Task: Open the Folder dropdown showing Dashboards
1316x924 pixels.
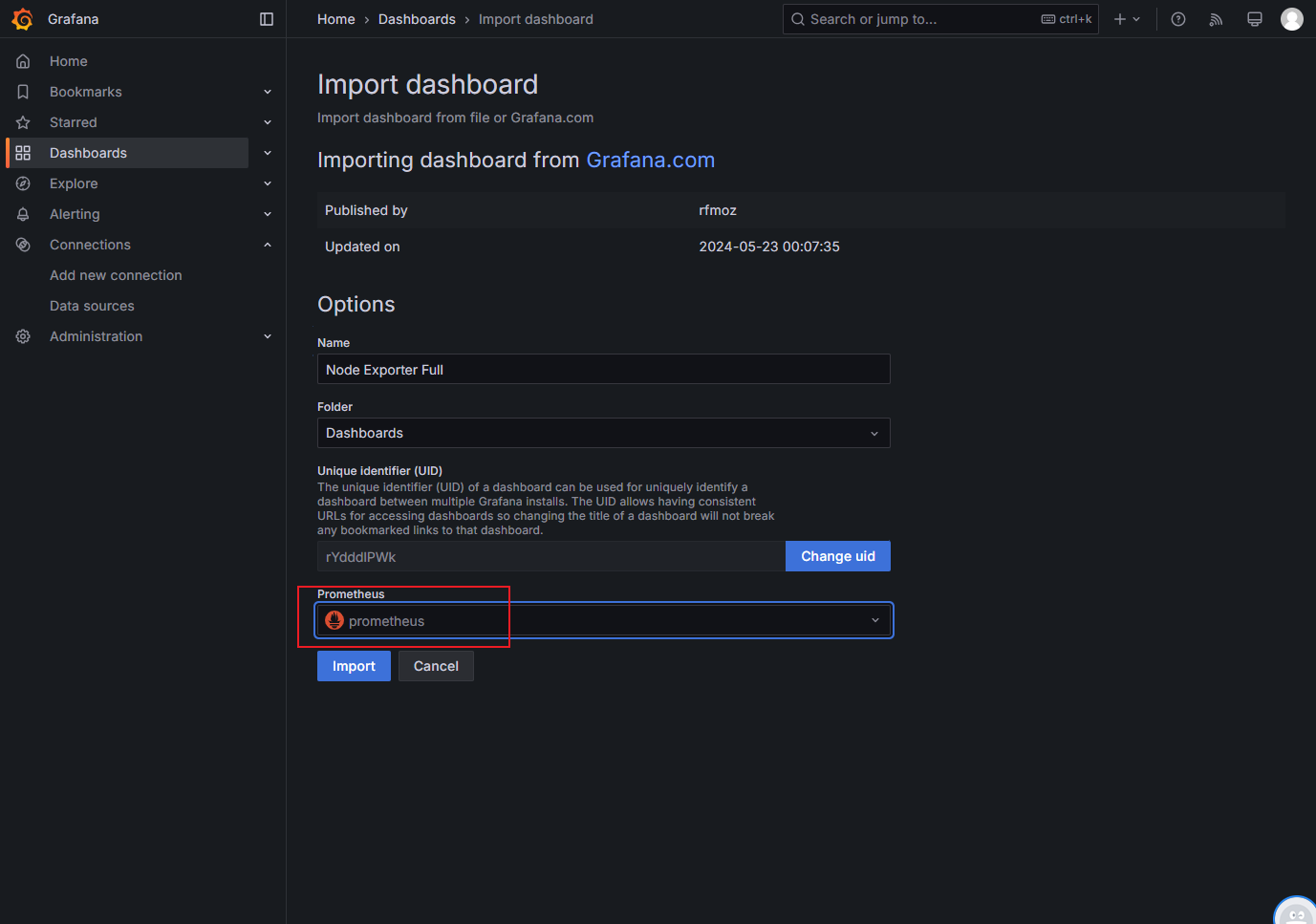Action: [x=604, y=433]
